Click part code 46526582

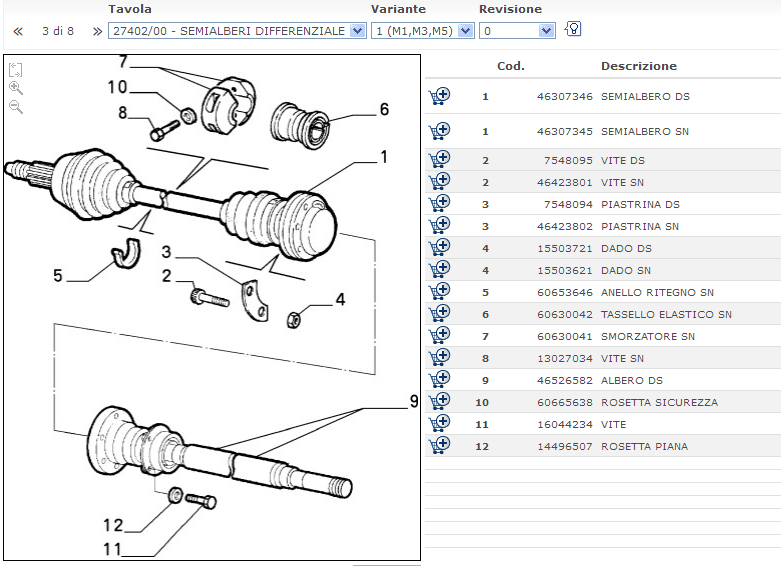(x=565, y=381)
